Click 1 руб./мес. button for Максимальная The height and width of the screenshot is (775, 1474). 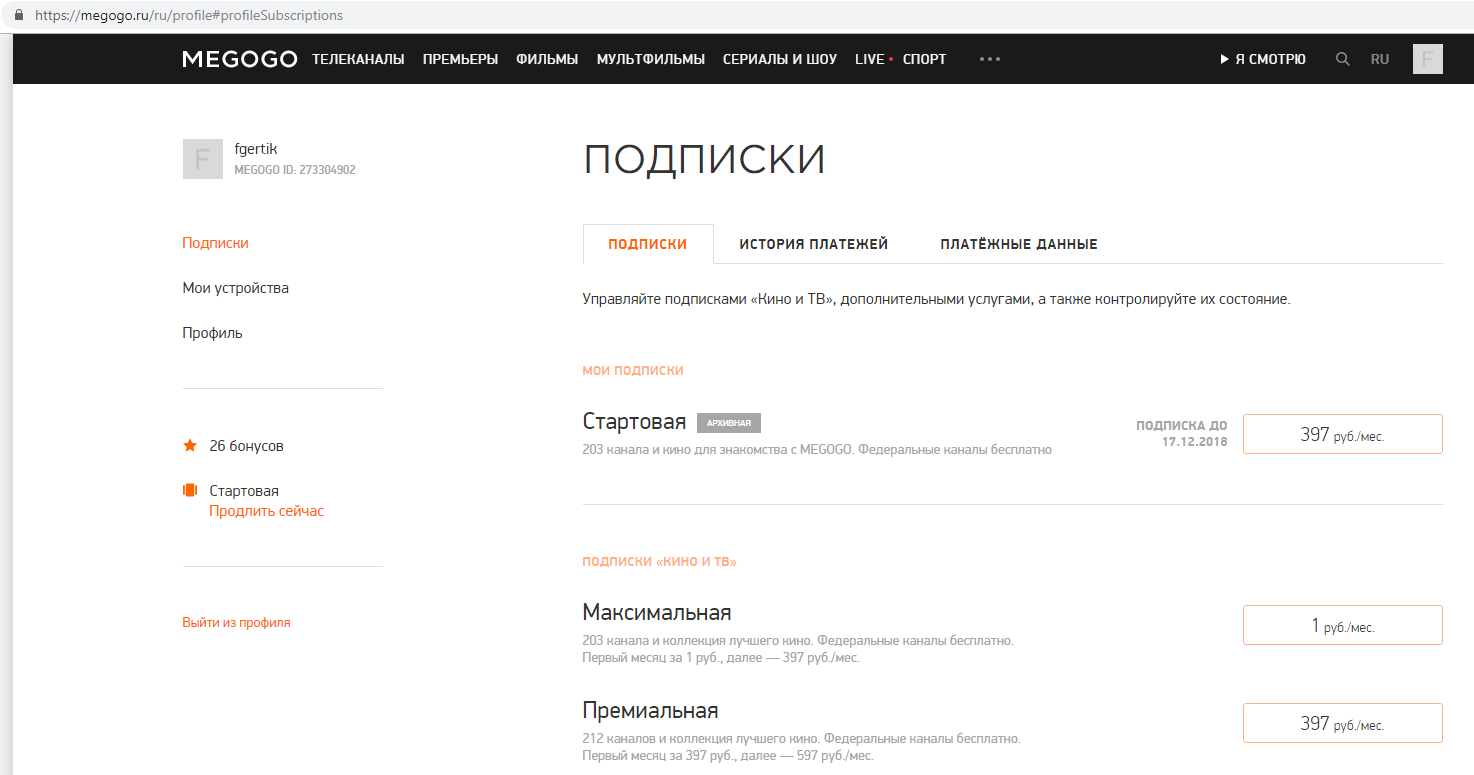click(1343, 625)
